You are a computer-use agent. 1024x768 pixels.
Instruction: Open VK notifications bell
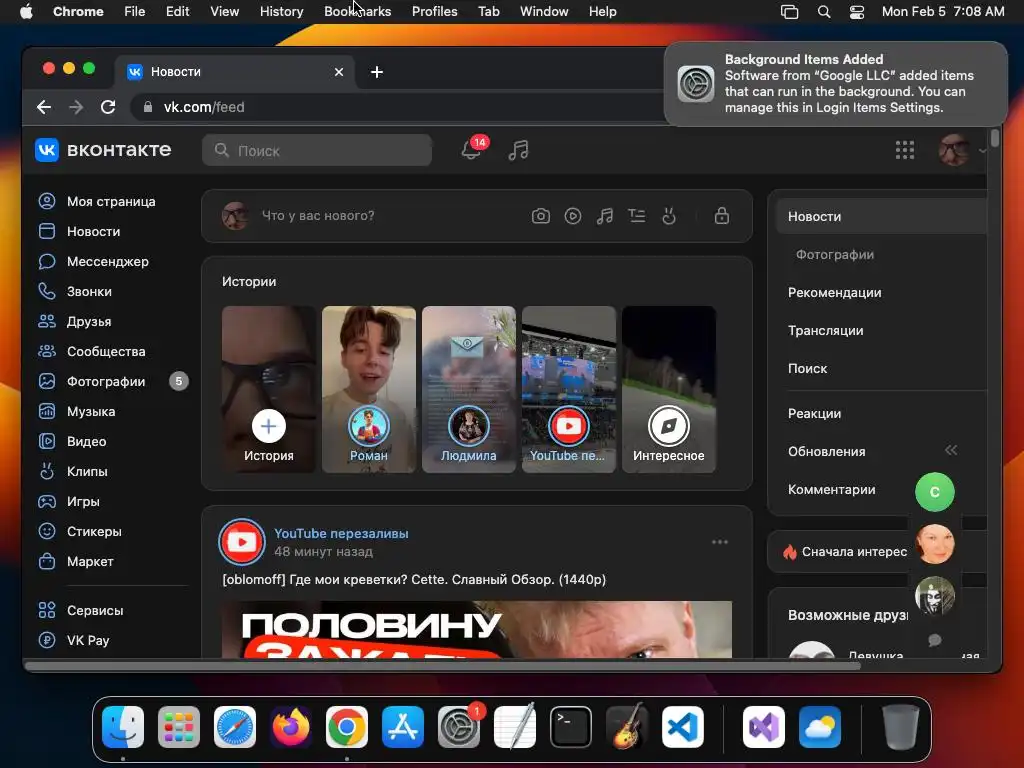471,150
